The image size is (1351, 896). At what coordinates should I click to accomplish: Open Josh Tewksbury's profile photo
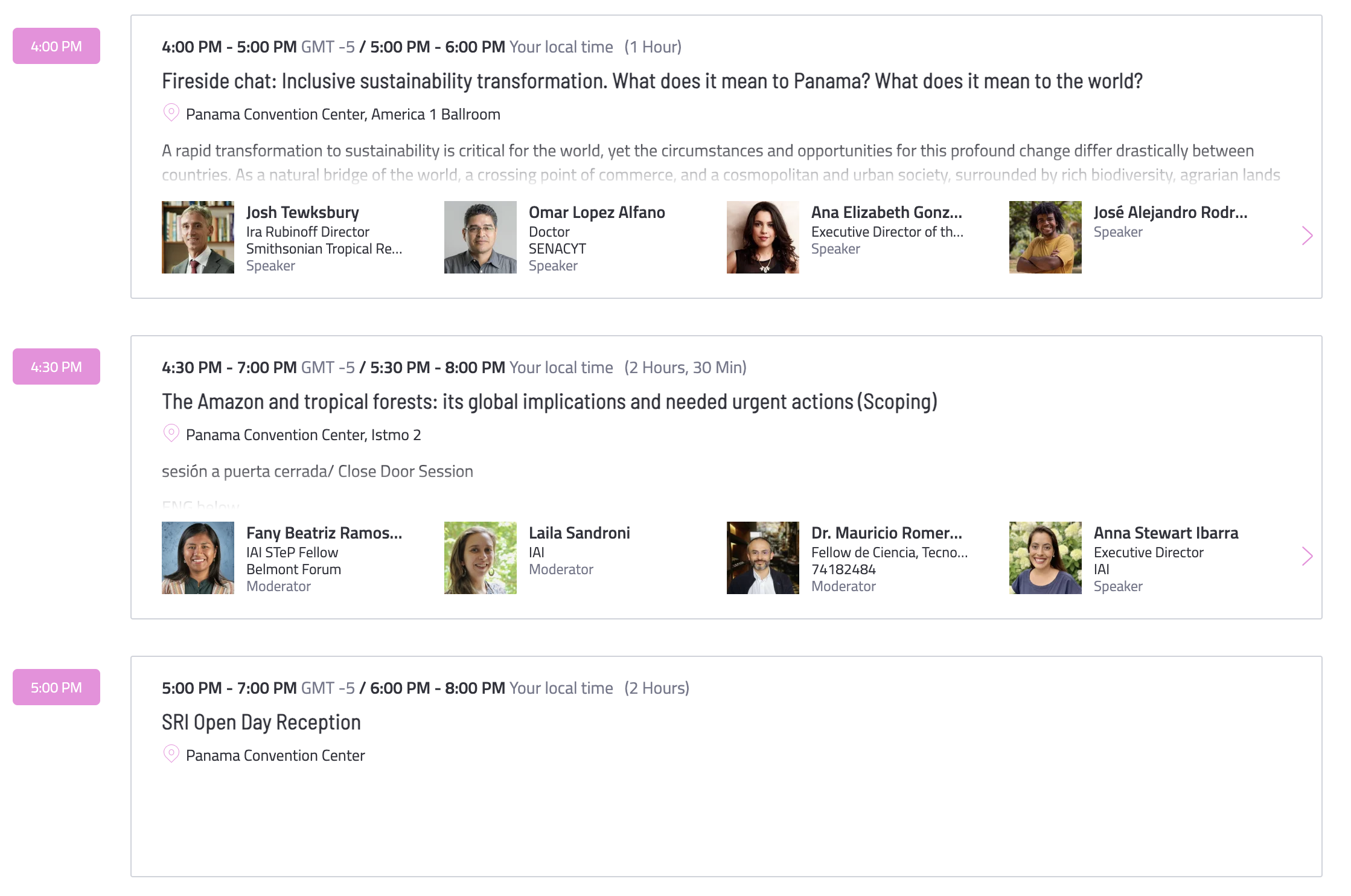(x=198, y=237)
